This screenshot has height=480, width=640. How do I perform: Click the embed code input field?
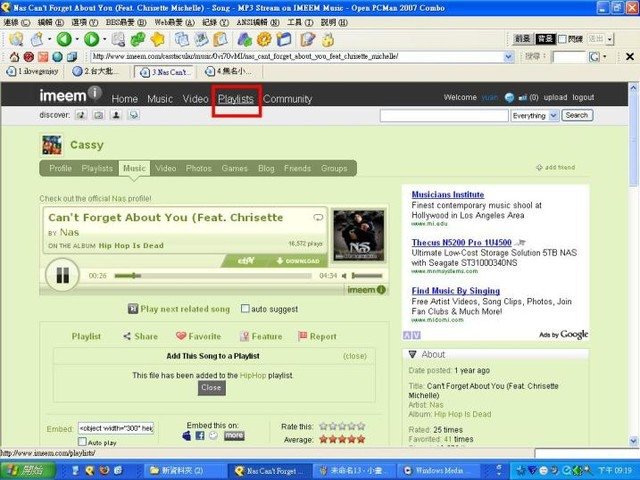pyautogui.click(x=116, y=428)
